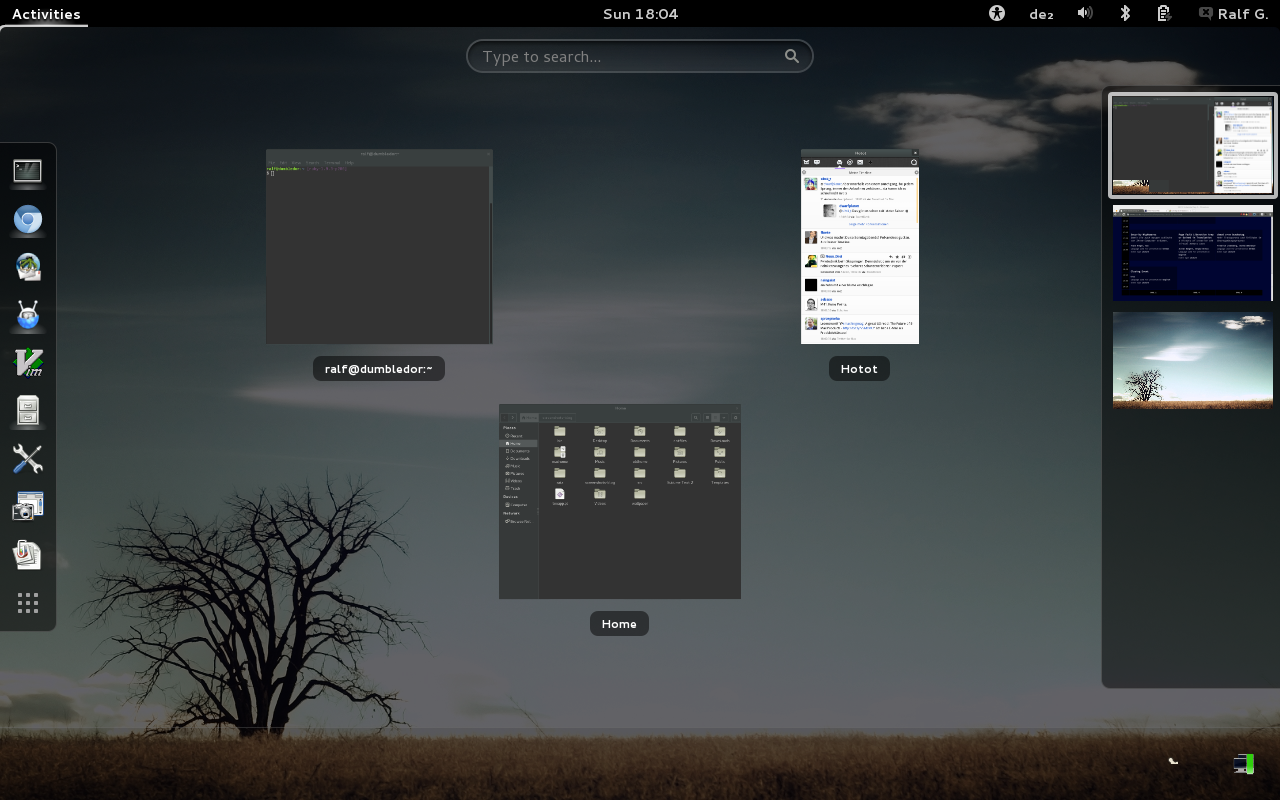The width and height of the screenshot is (1280, 800).
Task: Open the mail client dash icon
Action: (x=28, y=267)
